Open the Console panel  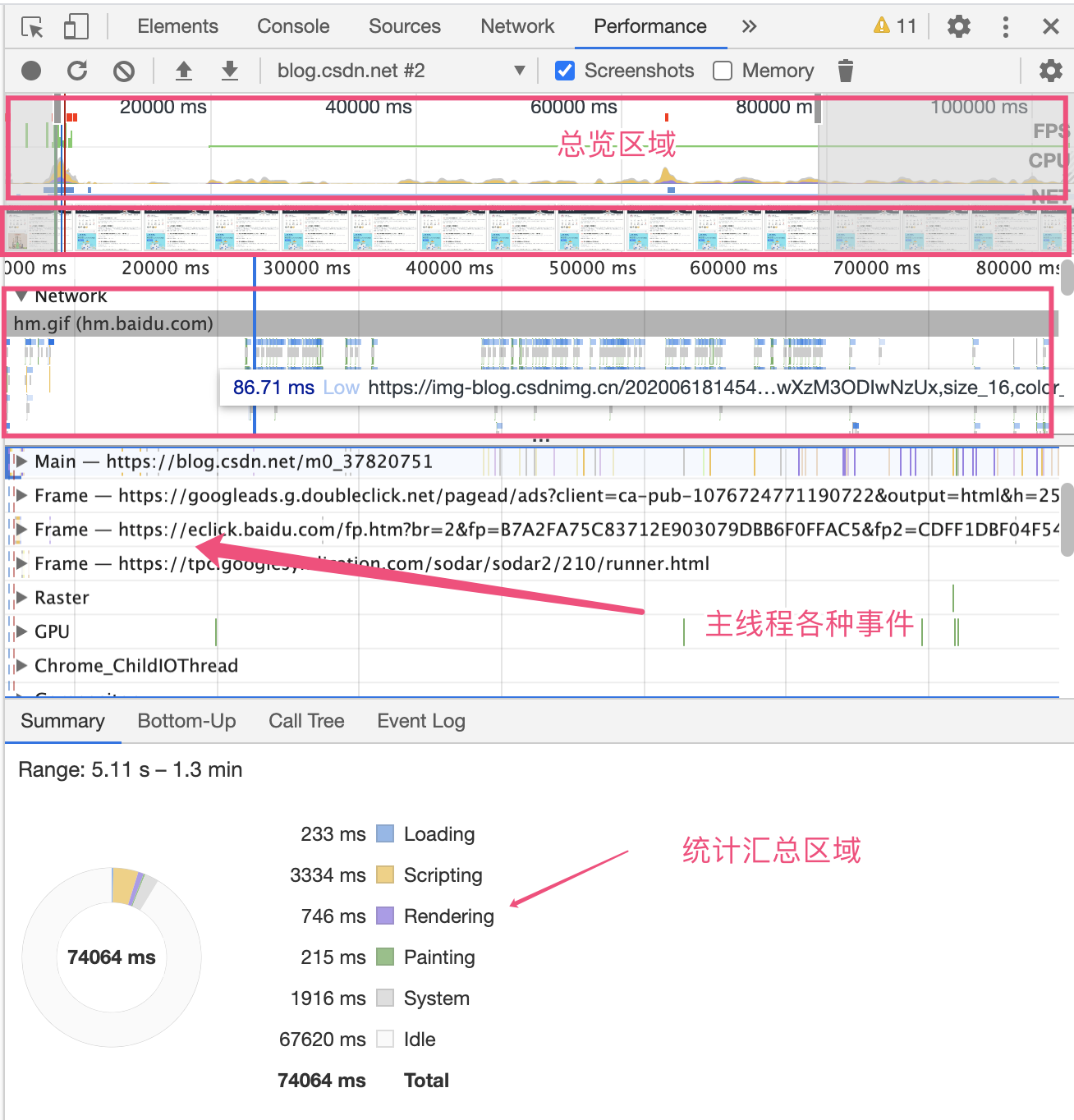[293, 25]
